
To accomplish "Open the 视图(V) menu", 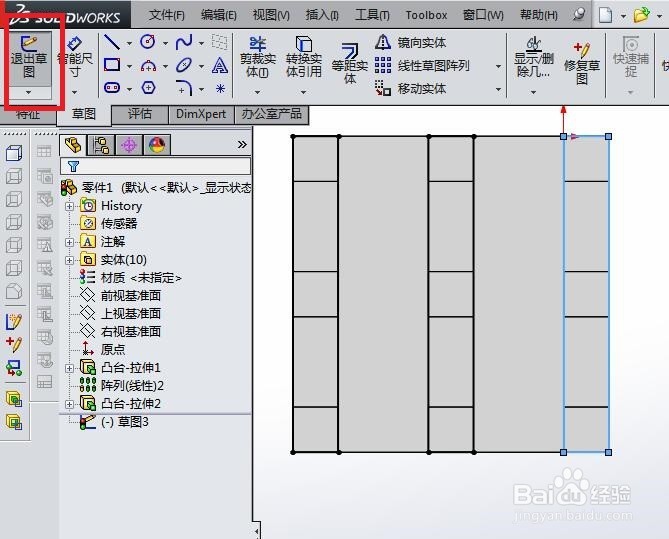I will pos(271,15).
